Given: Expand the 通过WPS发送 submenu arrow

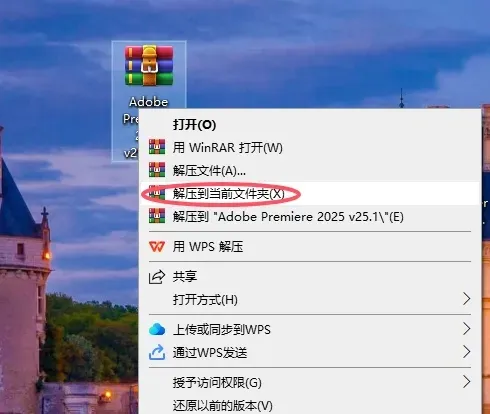Looking at the screenshot, I should (x=467, y=352).
